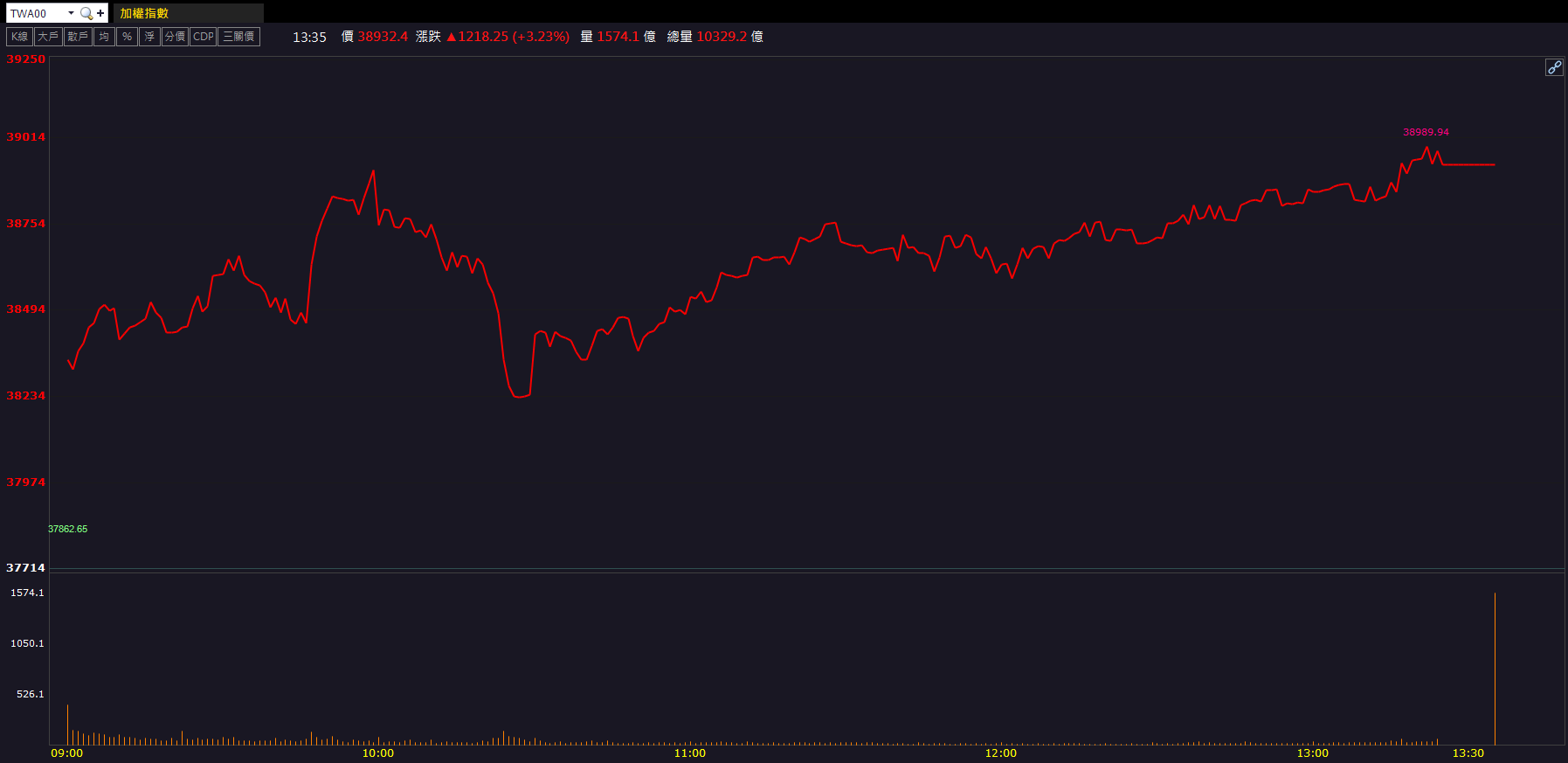Screen dimensions: 1568x763
Task: Click the 1050.1 volume axis label
Action: point(27,643)
